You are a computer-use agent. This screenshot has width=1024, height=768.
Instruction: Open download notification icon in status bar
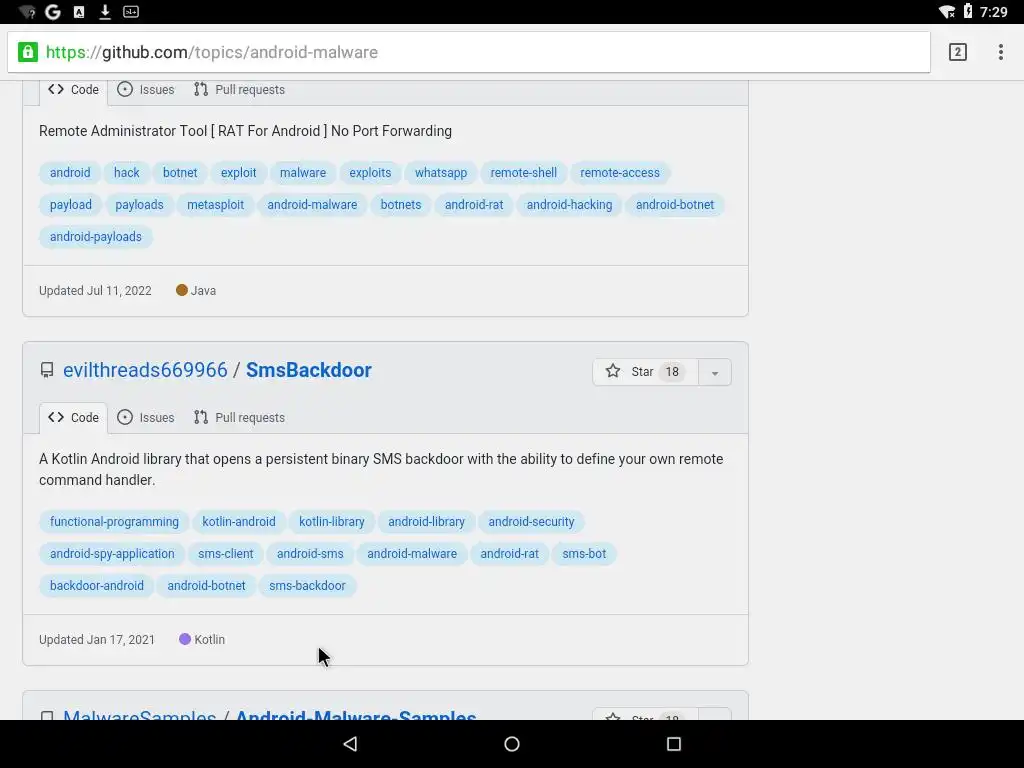tap(104, 12)
